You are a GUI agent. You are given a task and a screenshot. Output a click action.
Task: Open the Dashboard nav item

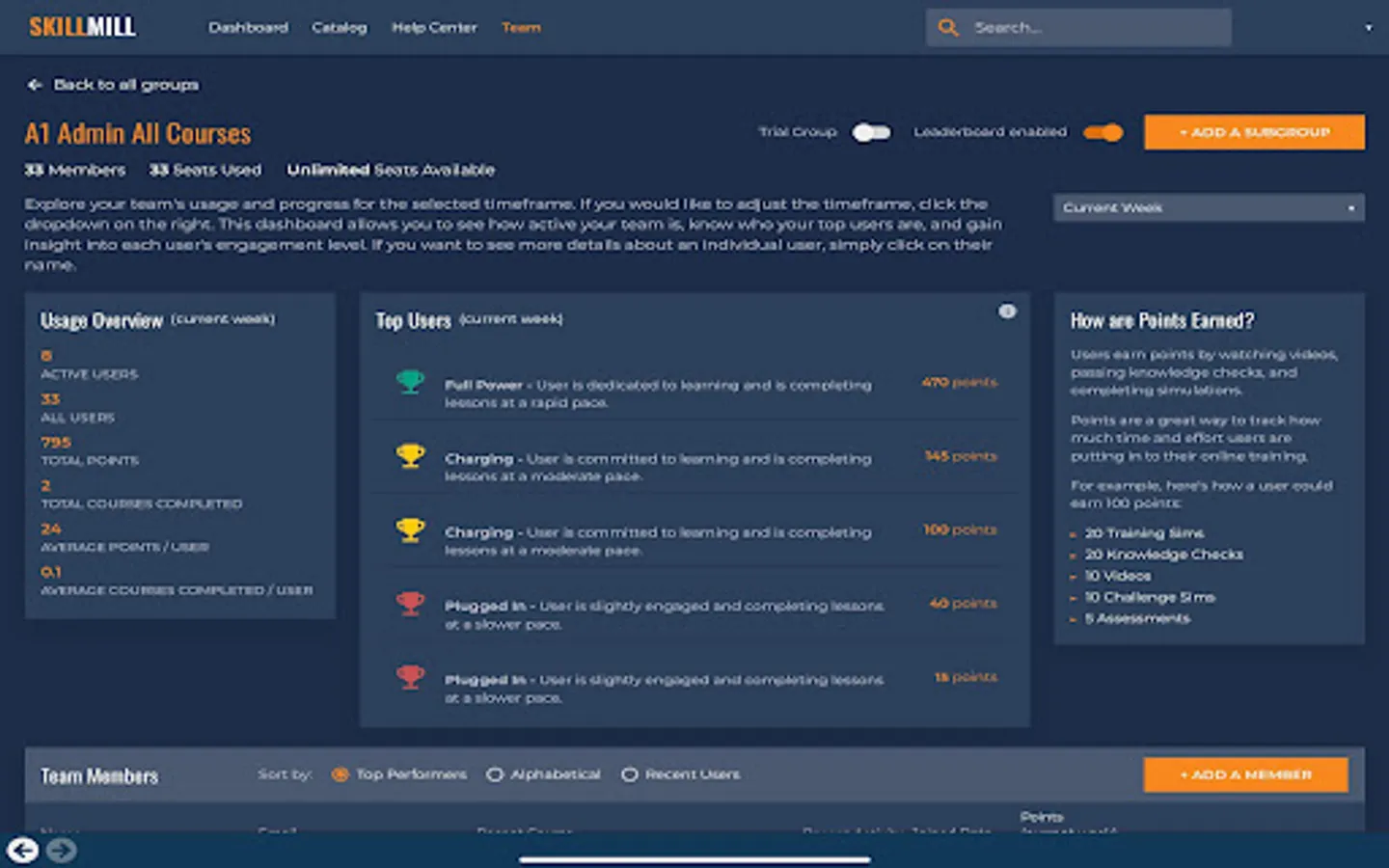248,28
